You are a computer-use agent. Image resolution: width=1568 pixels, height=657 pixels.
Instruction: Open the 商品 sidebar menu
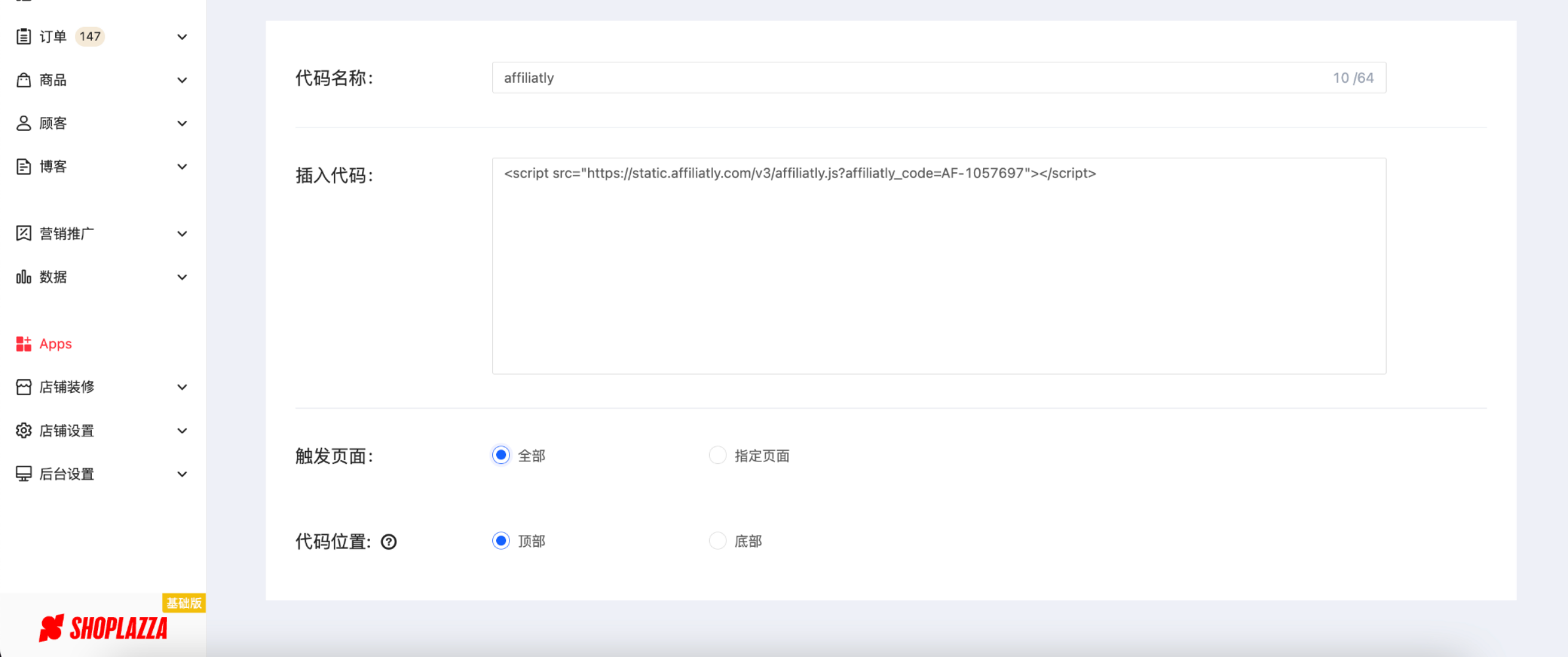coord(102,80)
